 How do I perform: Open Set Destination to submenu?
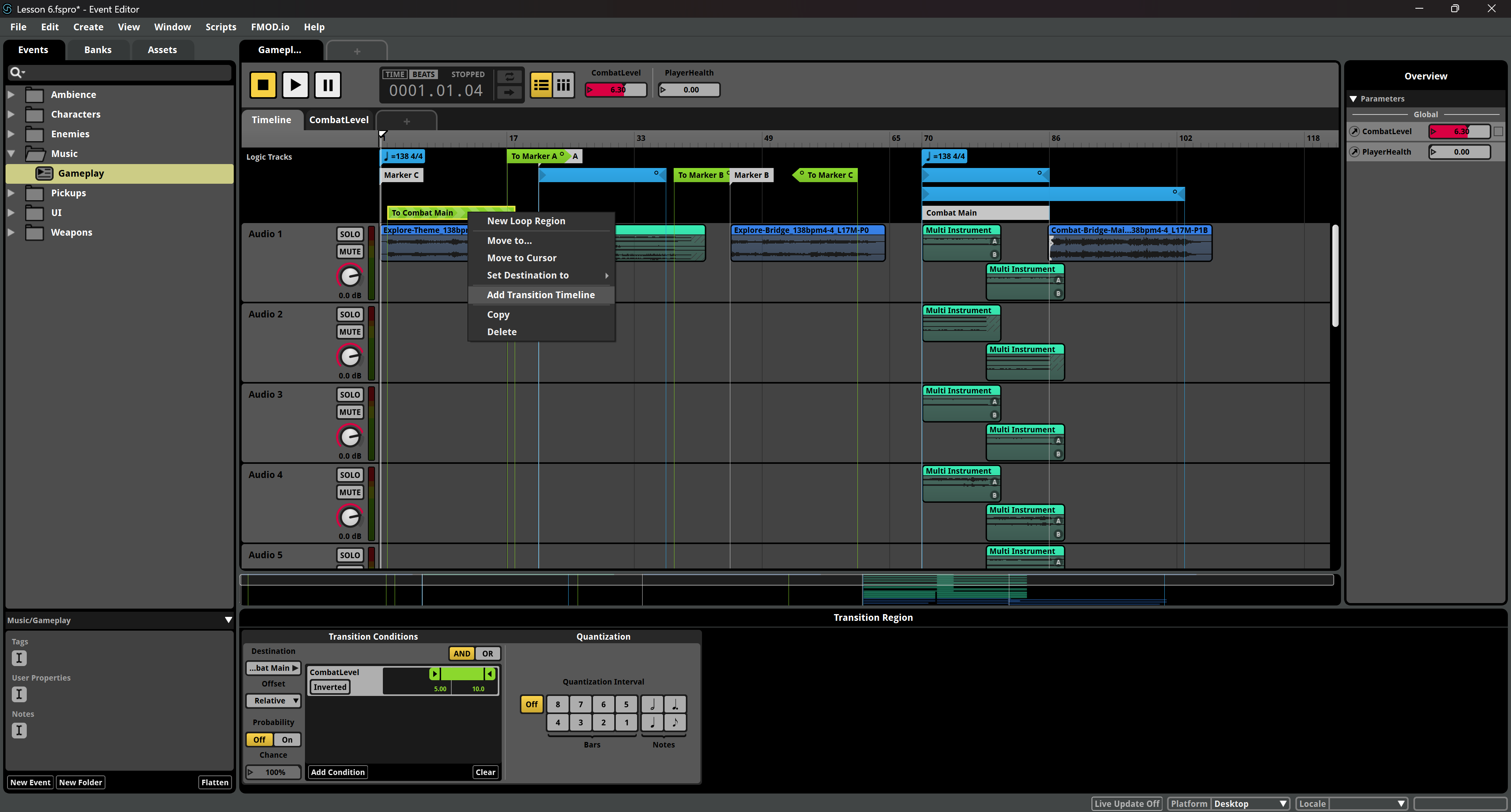(541, 275)
